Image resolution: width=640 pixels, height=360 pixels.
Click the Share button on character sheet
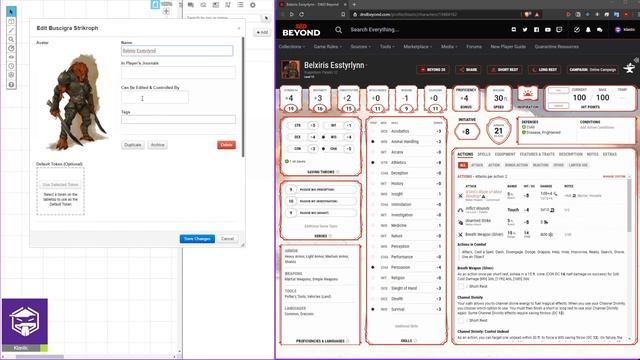coord(468,69)
